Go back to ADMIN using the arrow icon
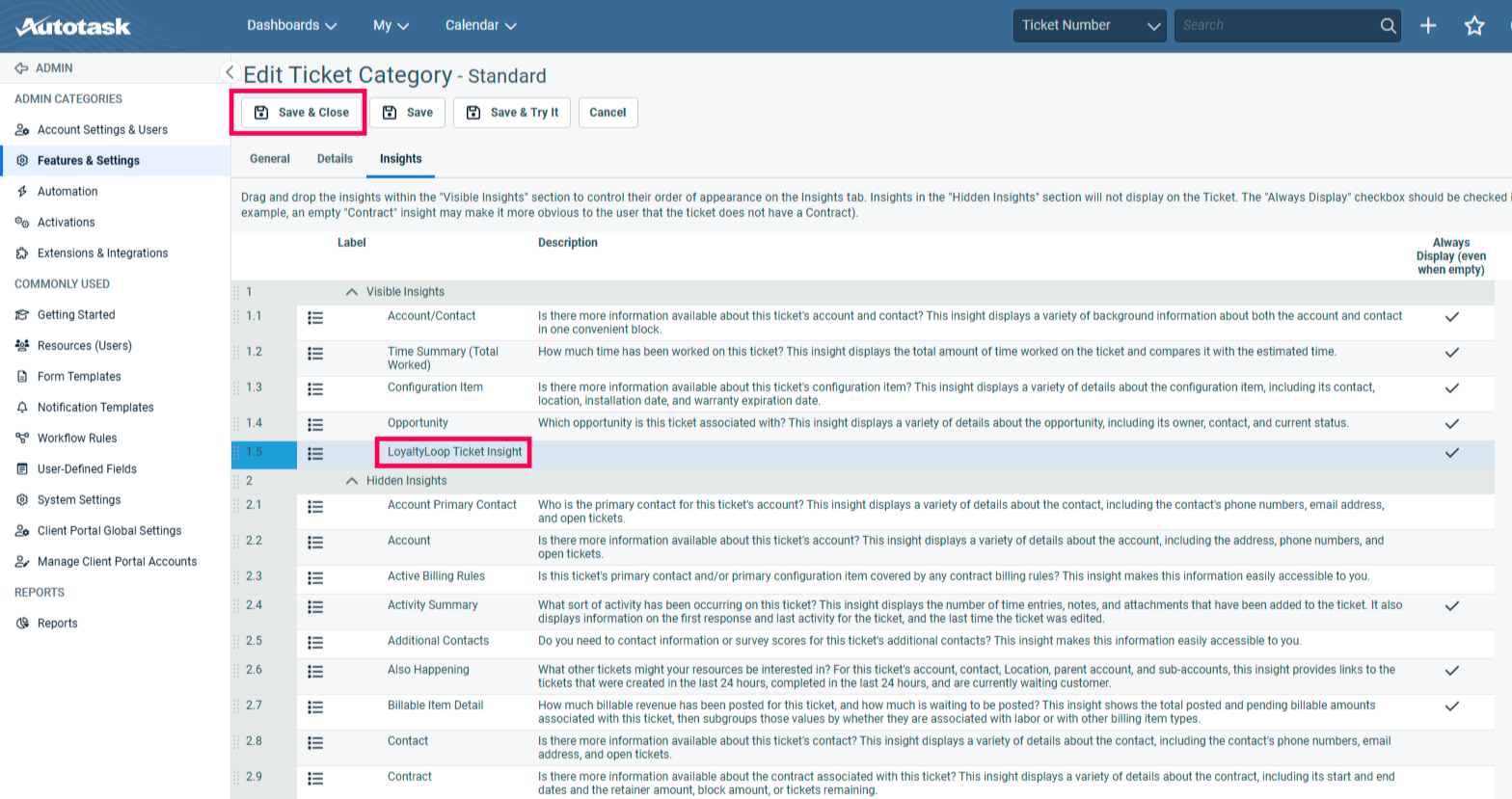 pyautogui.click(x=21, y=68)
